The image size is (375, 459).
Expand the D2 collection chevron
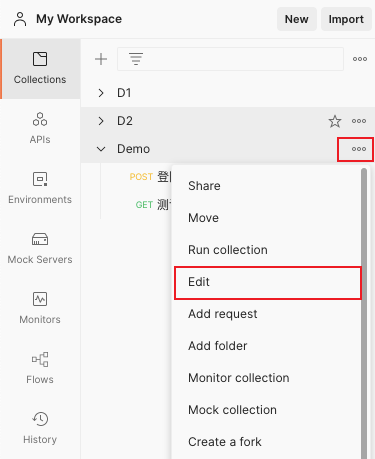pyautogui.click(x=101, y=121)
